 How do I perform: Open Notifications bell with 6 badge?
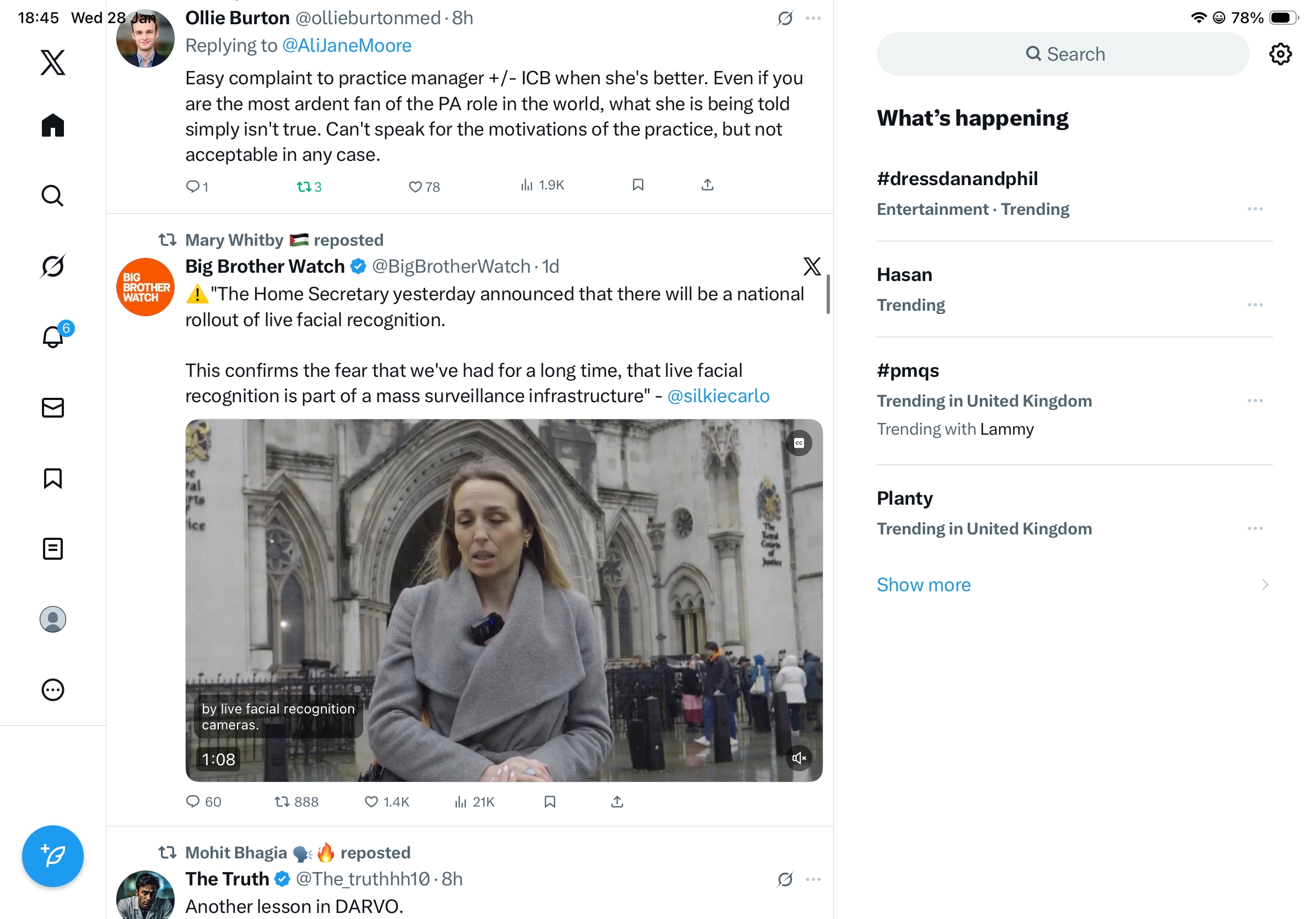53,337
